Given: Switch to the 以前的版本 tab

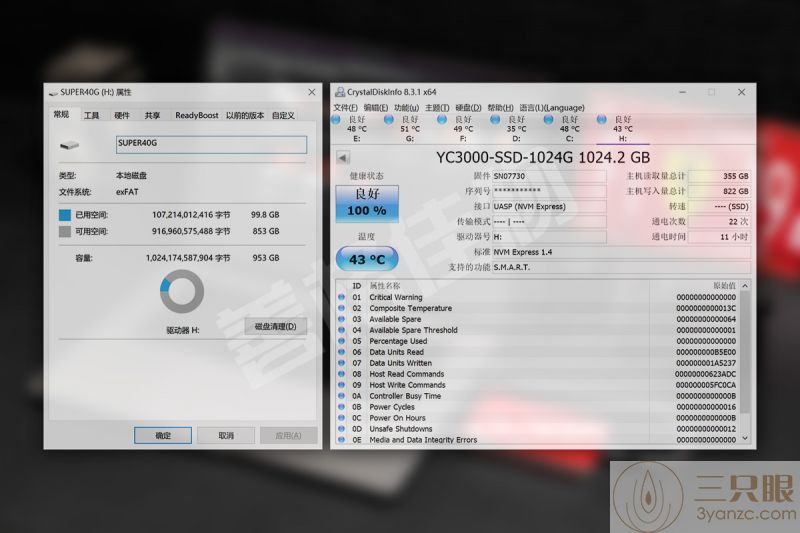Looking at the screenshot, I should point(245,116).
